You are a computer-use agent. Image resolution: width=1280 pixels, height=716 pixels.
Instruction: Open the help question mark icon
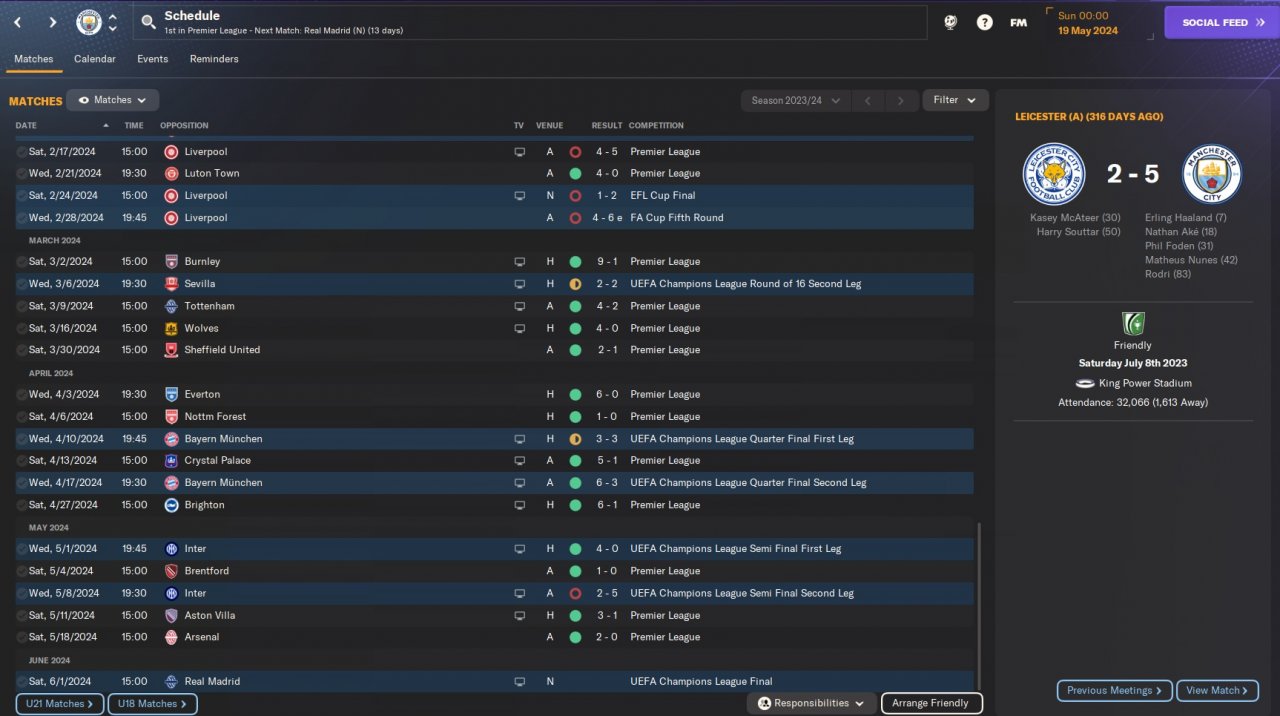tap(985, 22)
